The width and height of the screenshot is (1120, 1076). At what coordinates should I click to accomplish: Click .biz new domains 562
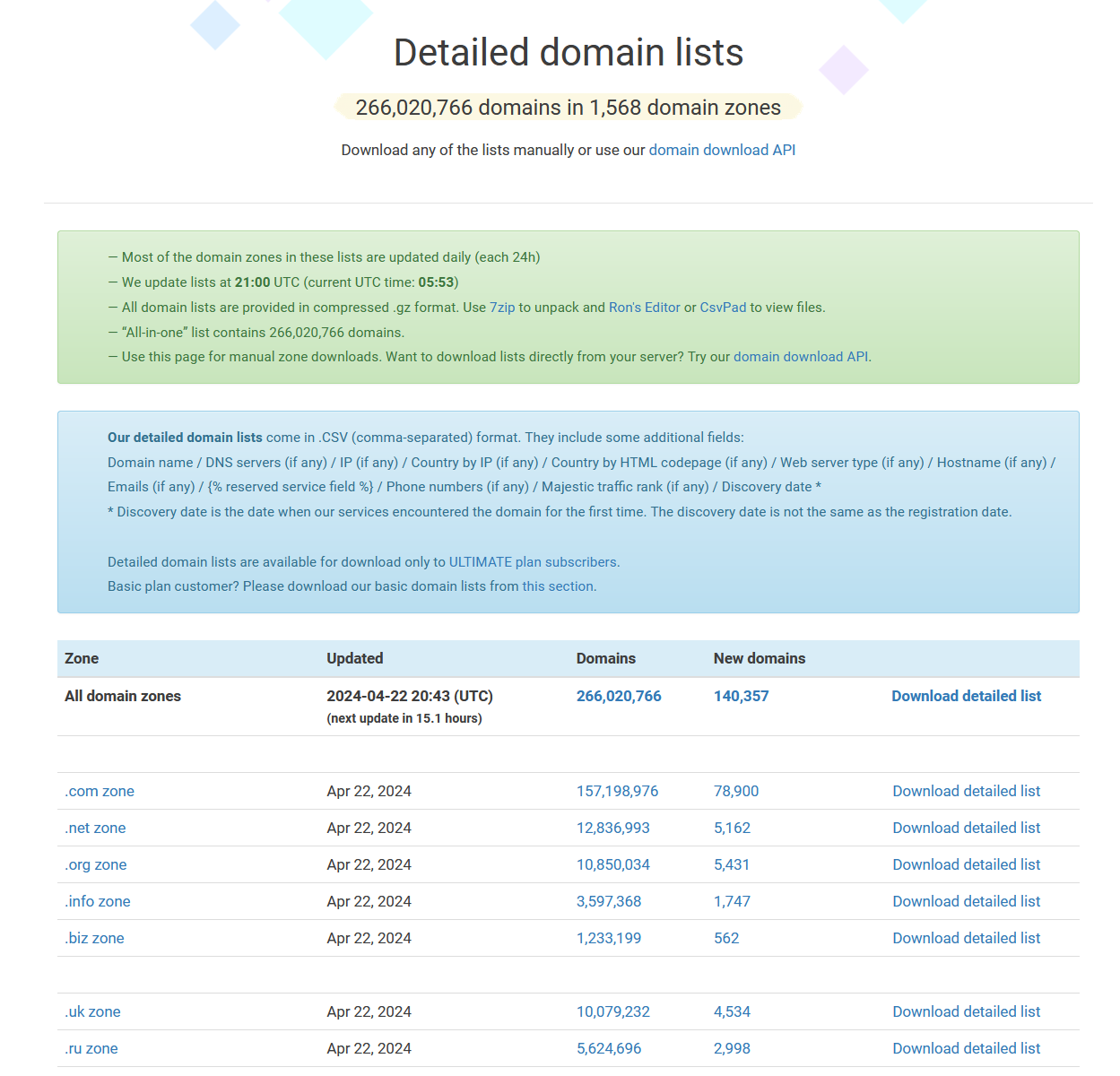[726, 938]
